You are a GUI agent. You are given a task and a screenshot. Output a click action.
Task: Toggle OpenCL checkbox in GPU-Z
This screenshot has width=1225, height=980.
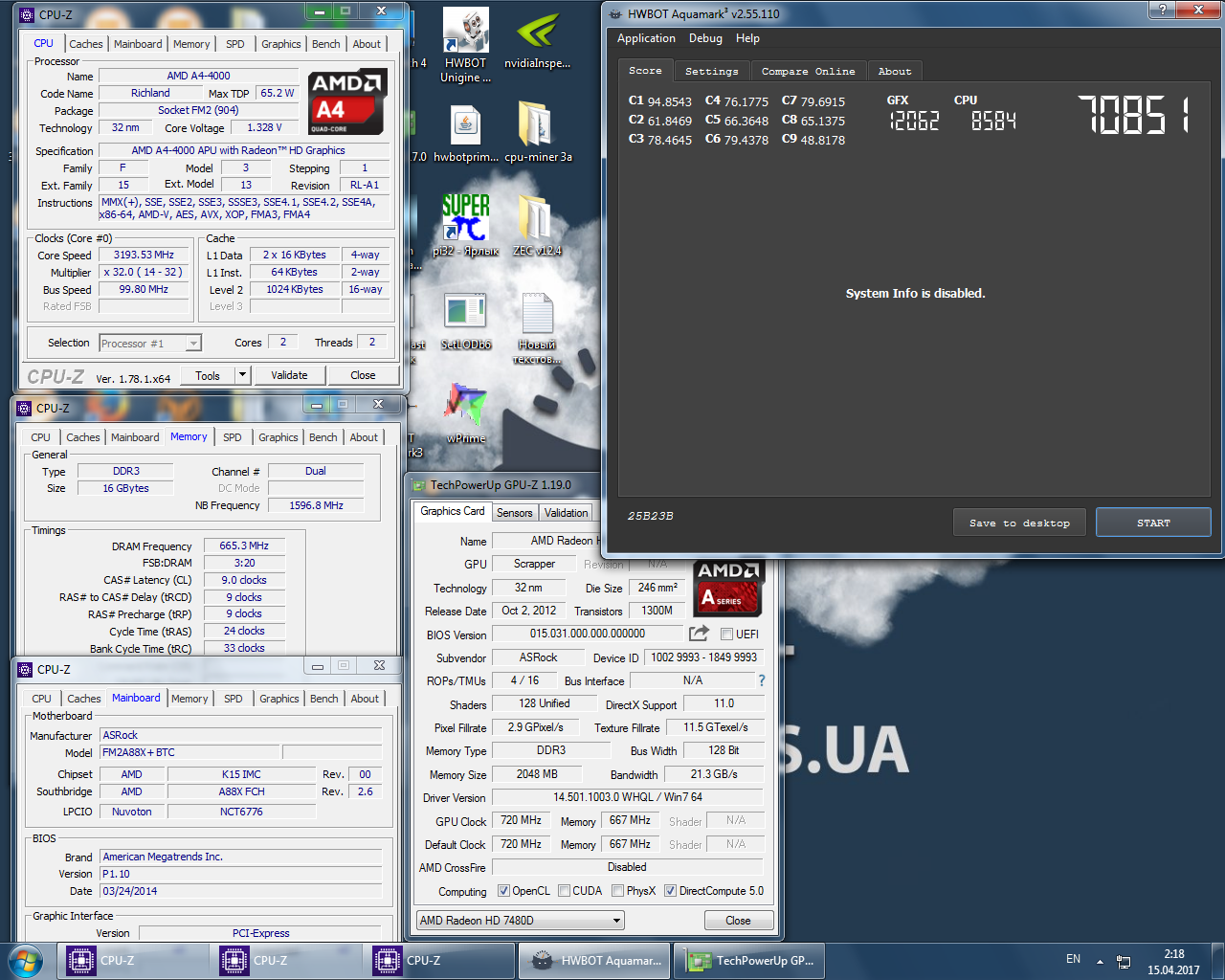pyautogui.click(x=503, y=891)
